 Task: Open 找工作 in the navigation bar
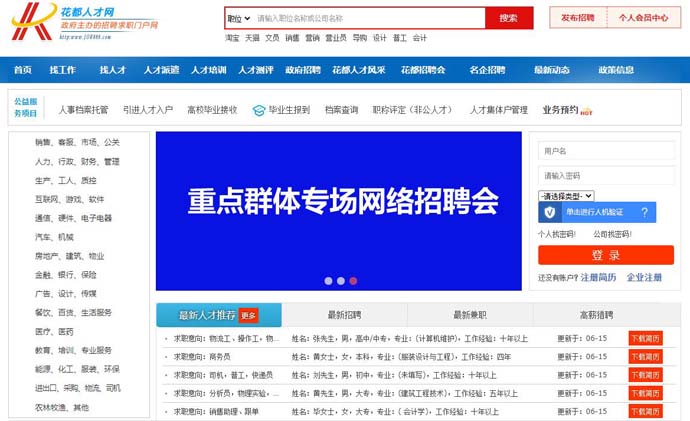62,70
